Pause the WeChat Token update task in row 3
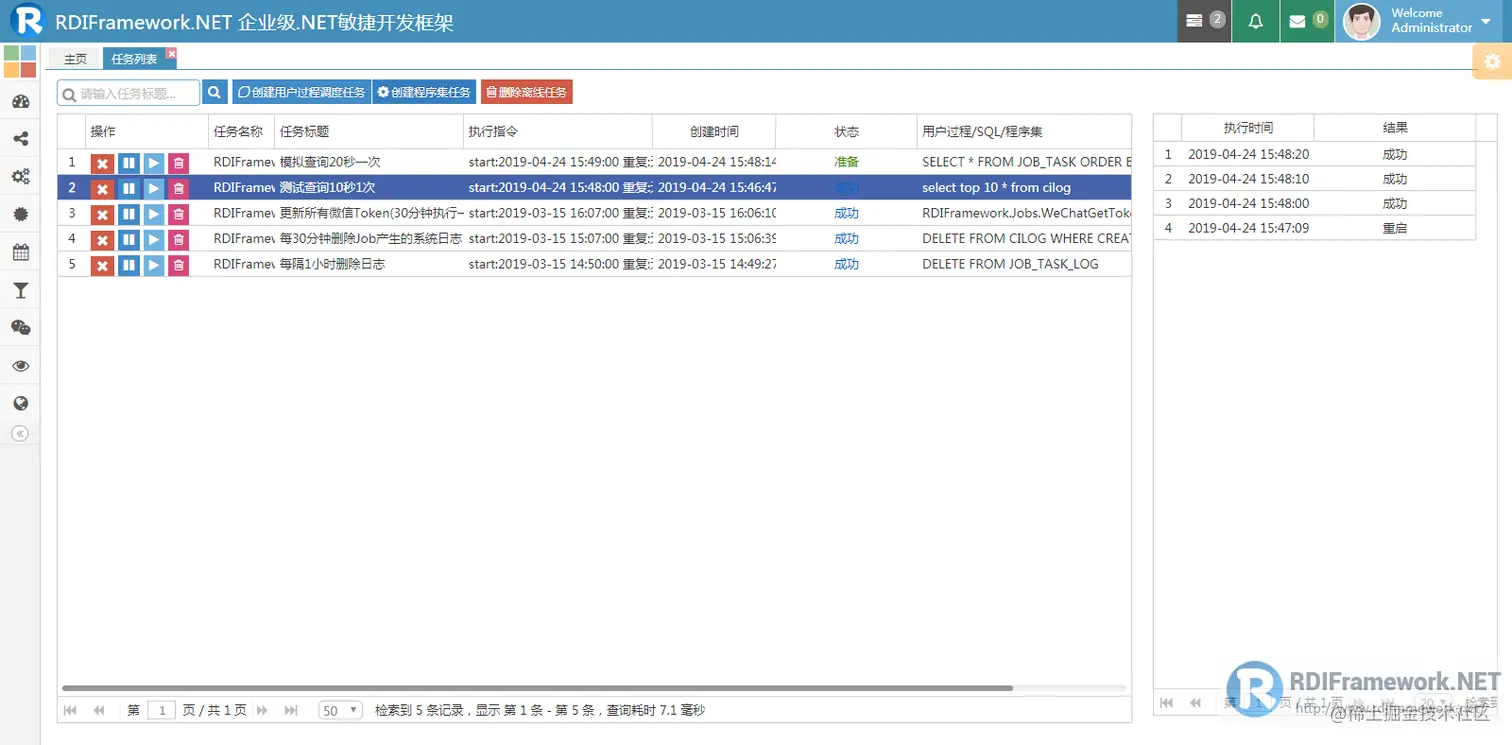This screenshot has width=1512, height=745. pos(129,214)
